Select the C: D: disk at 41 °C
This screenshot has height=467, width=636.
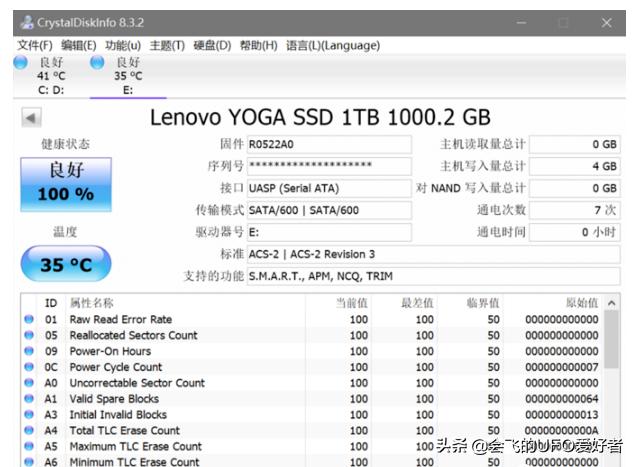tap(51, 76)
